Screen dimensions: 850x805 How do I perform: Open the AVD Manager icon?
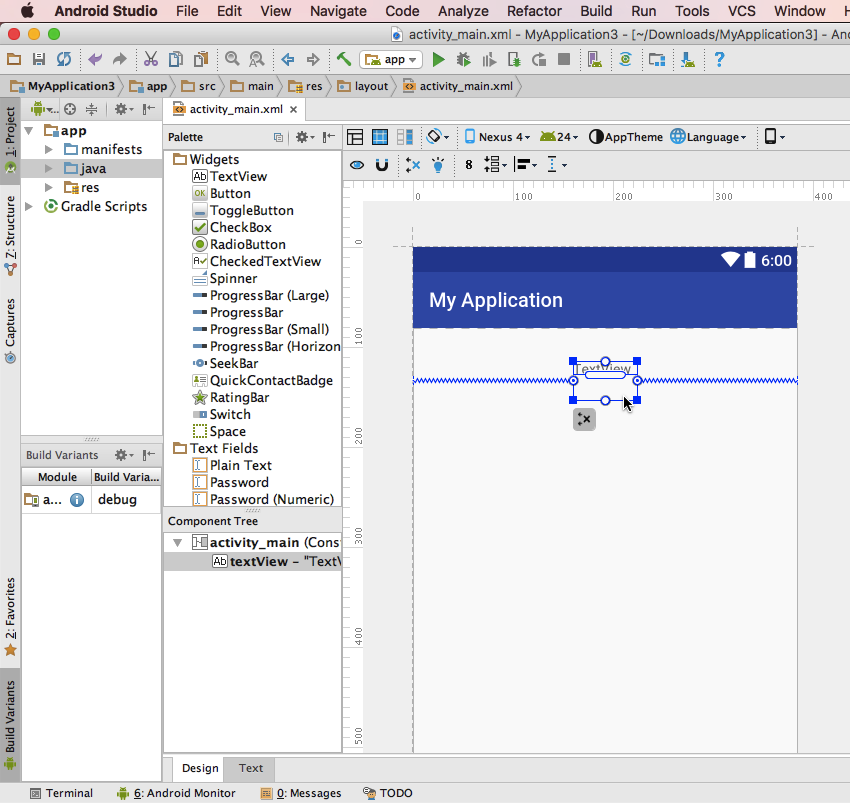[x=595, y=59]
